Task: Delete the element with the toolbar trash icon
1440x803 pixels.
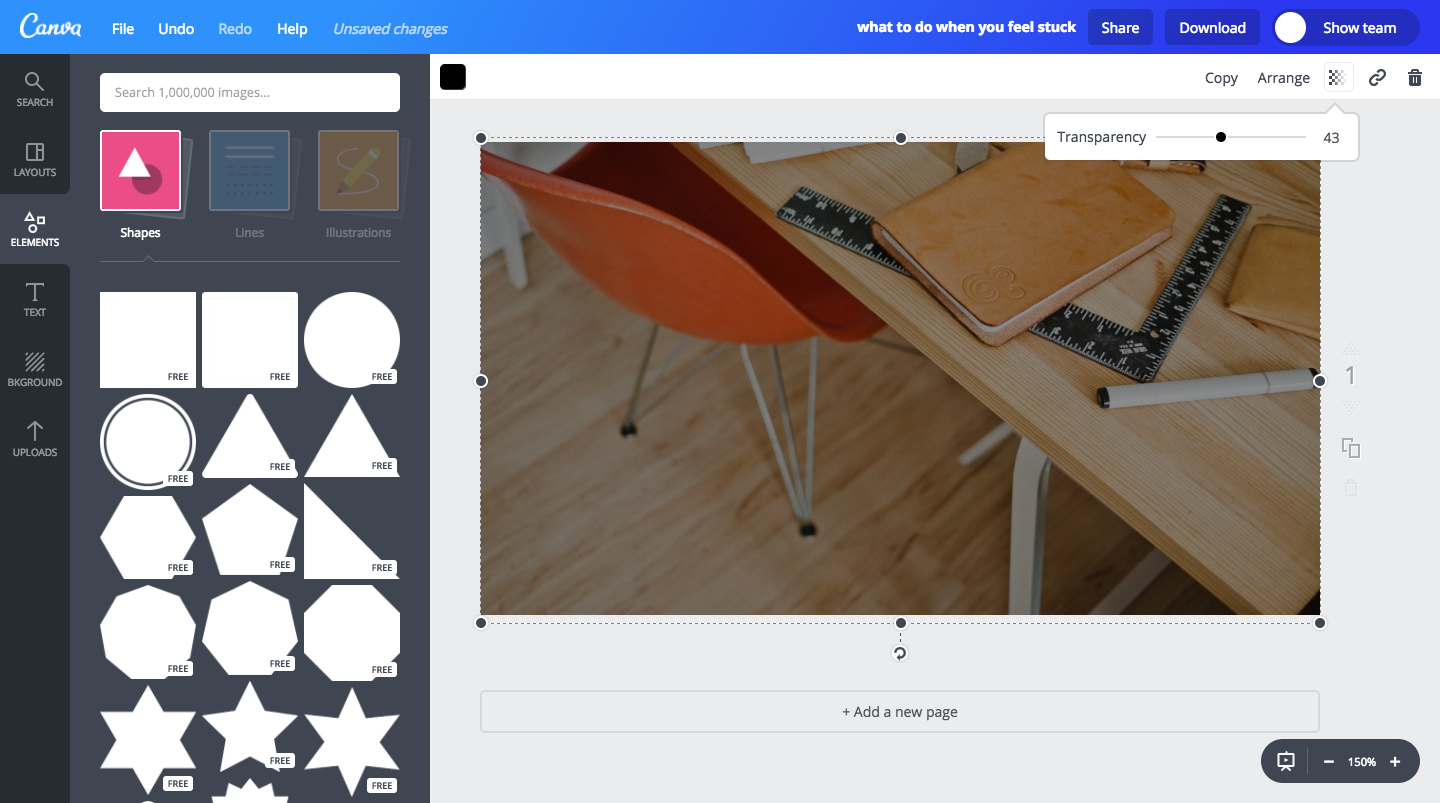Action: pos(1415,77)
